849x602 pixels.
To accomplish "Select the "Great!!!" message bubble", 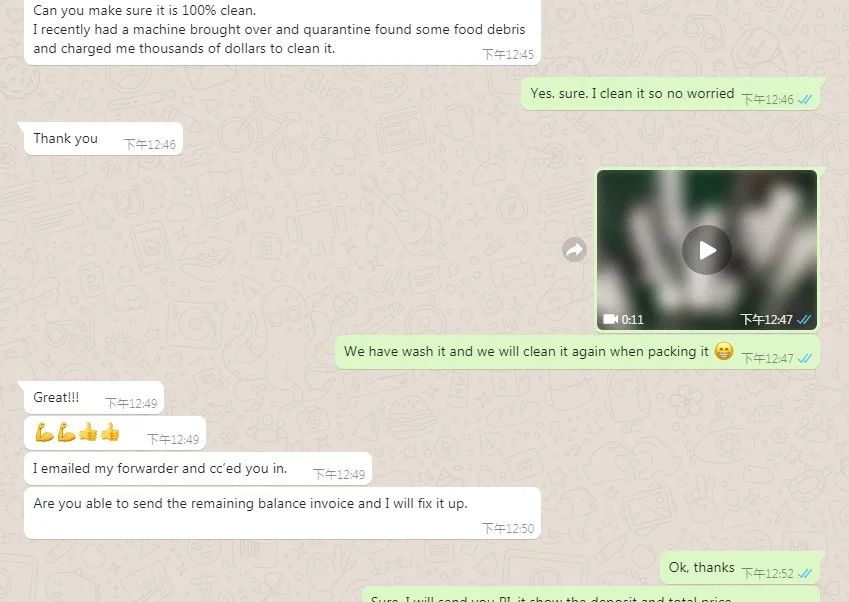I will coord(94,398).
